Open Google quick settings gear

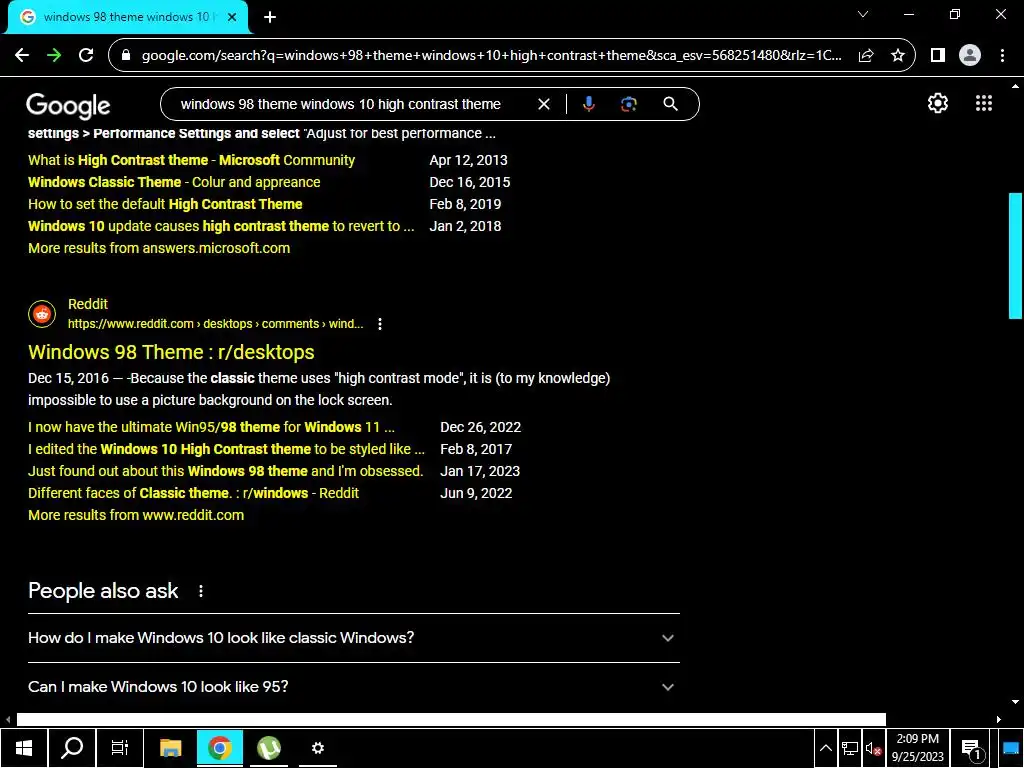[938, 103]
